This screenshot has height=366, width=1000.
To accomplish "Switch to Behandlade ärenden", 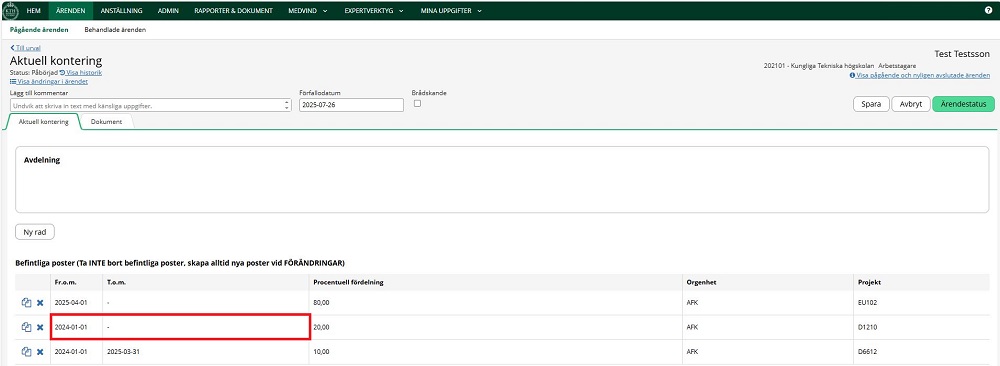I will (115, 30).
